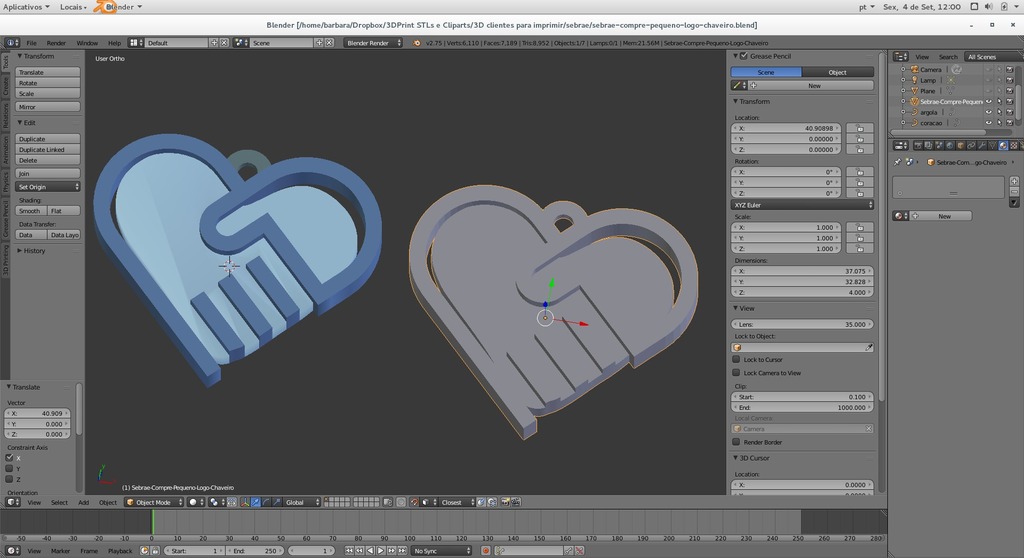Enable the Lock to Cursor checkbox
Viewport: 1024px width, 558px height.
click(x=737, y=359)
